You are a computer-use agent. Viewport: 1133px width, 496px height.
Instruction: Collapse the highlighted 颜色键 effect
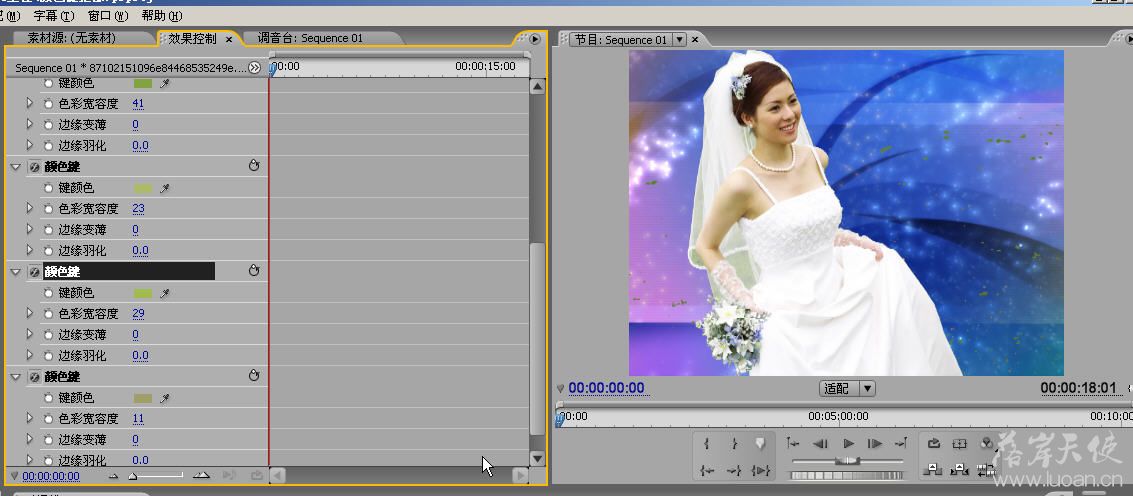16,272
